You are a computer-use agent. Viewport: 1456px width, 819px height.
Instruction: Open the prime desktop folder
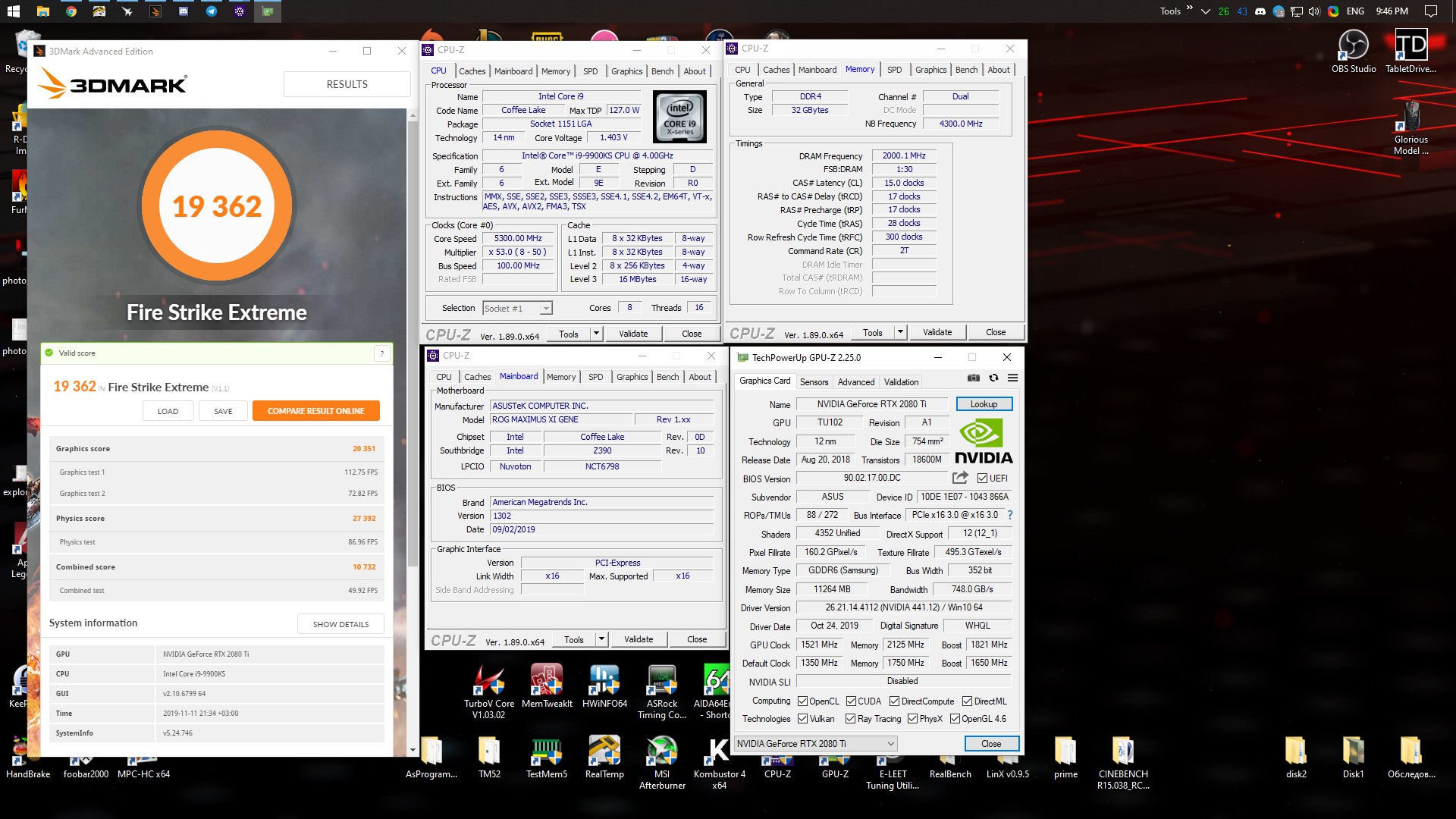pos(1065,758)
